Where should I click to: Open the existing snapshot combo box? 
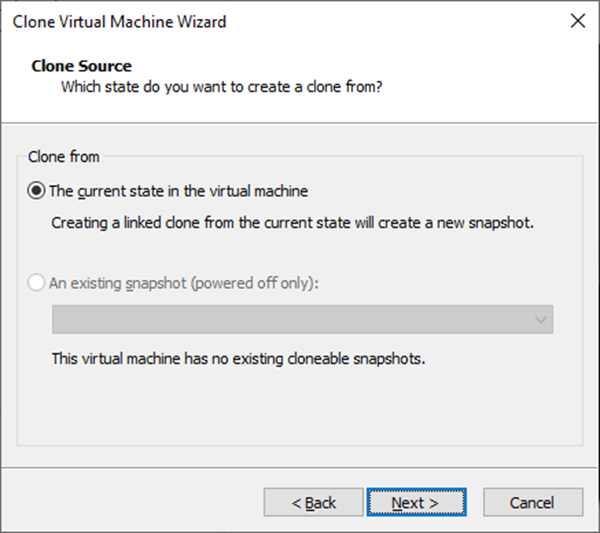point(302,320)
